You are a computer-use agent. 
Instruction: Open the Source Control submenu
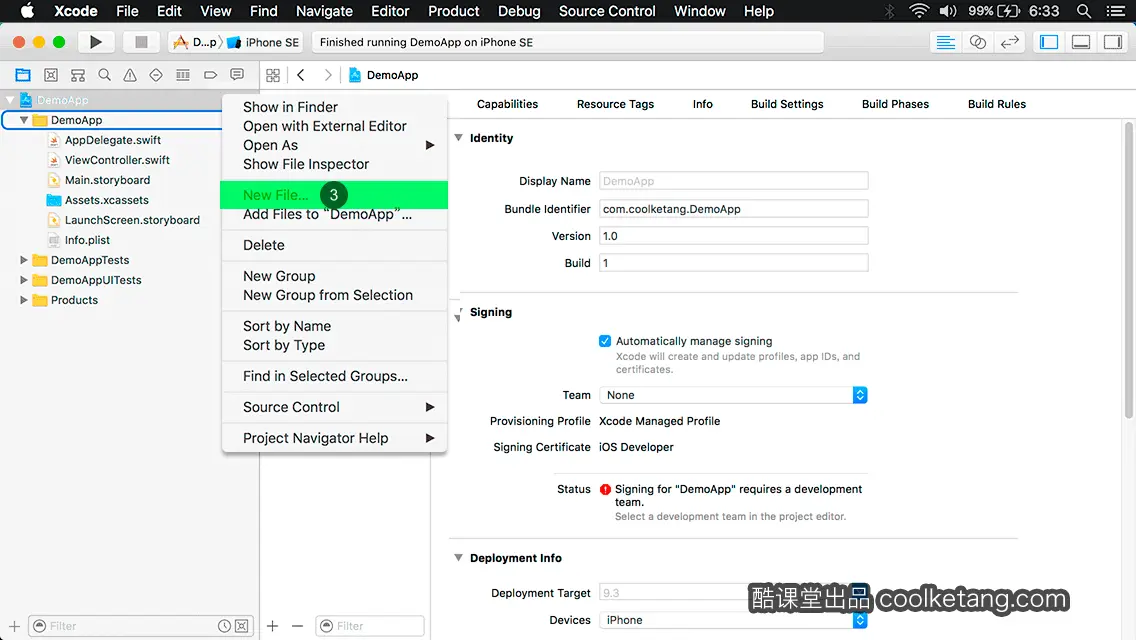(x=334, y=407)
